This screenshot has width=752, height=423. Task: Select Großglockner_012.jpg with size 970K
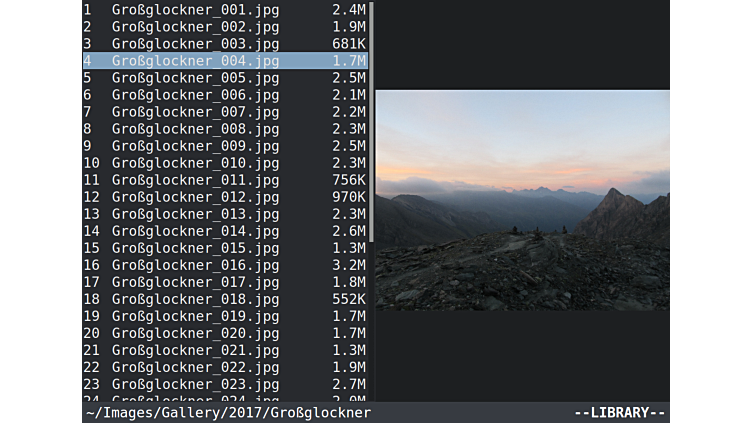[195, 197]
